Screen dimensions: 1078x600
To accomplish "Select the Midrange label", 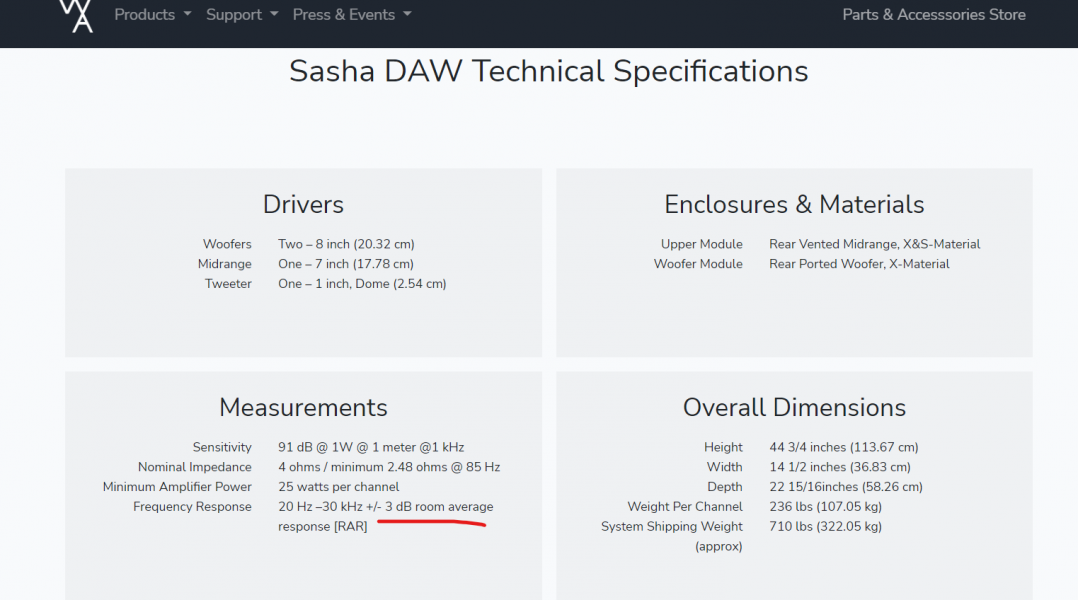I will coord(225,264).
